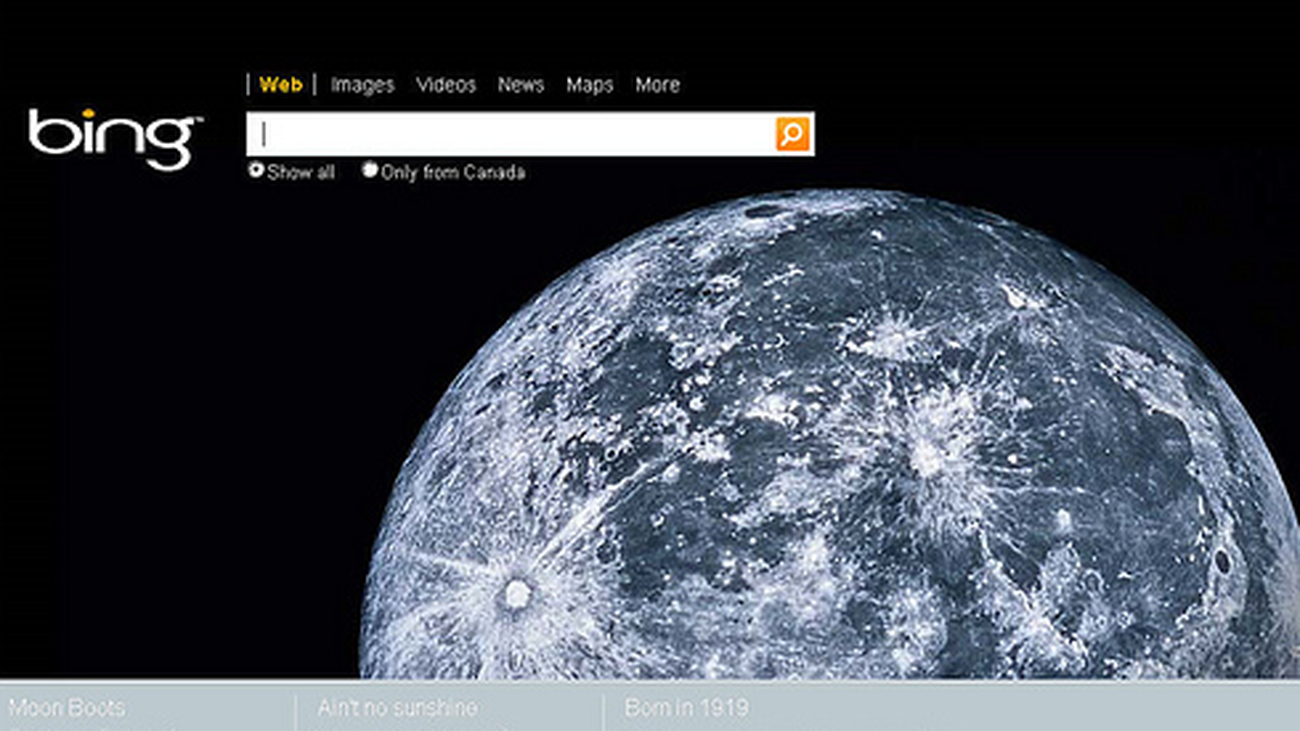1300x731 pixels.
Task: Switch to the Web search tab
Action: (x=280, y=85)
